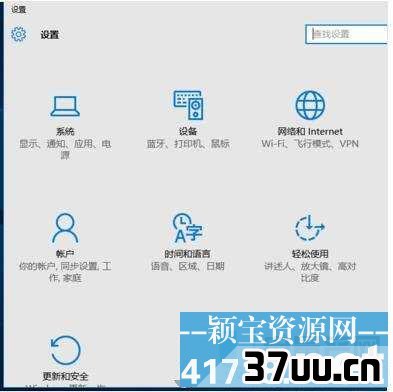393x392 pixels.
Task: Open the 时间和语言 clock-letter icon
Action: coord(187,228)
